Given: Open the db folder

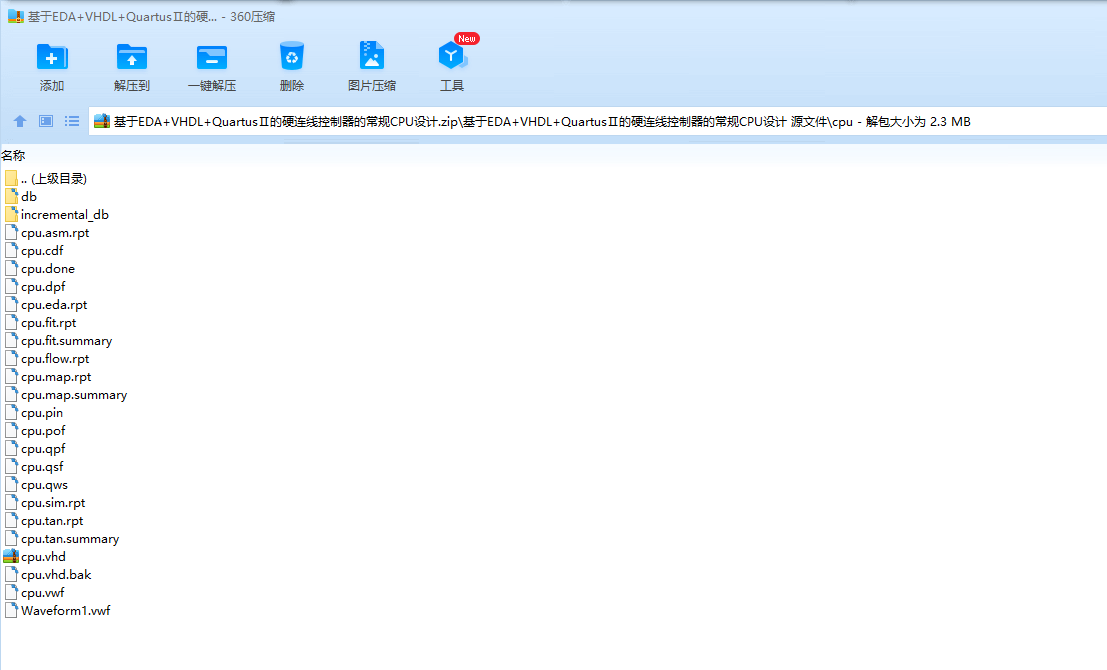Looking at the screenshot, I should tap(30, 196).
